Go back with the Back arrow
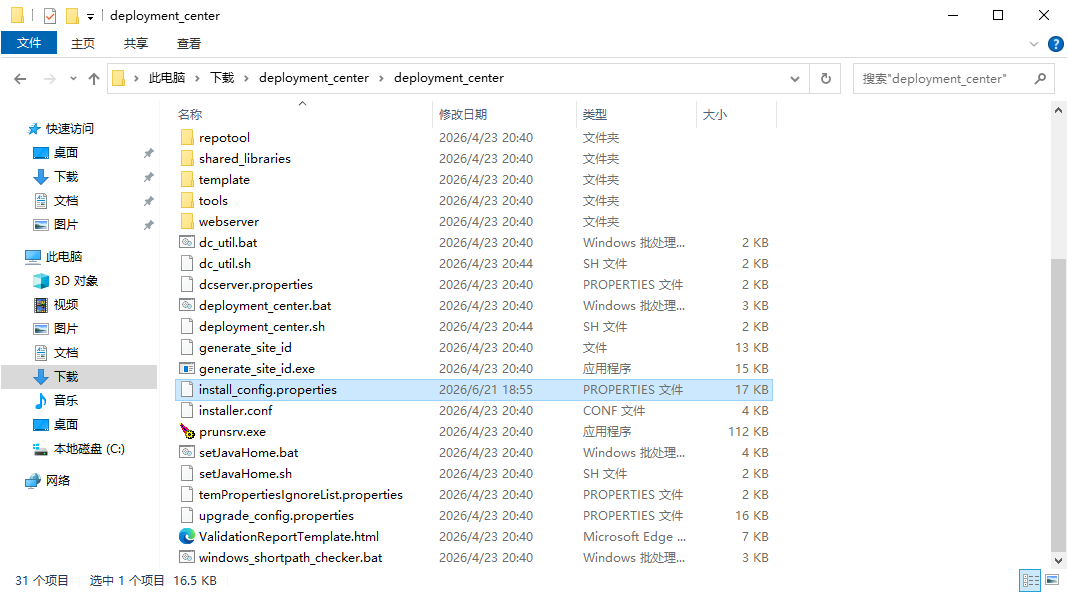 (20, 79)
